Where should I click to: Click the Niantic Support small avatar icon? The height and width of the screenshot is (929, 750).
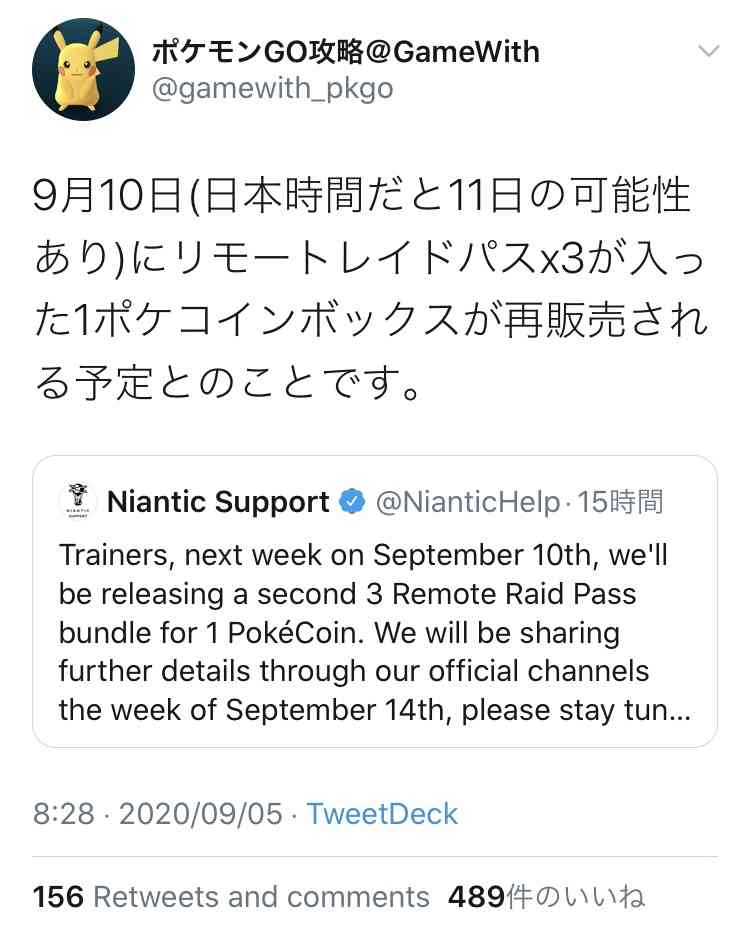(x=76, y=500)
